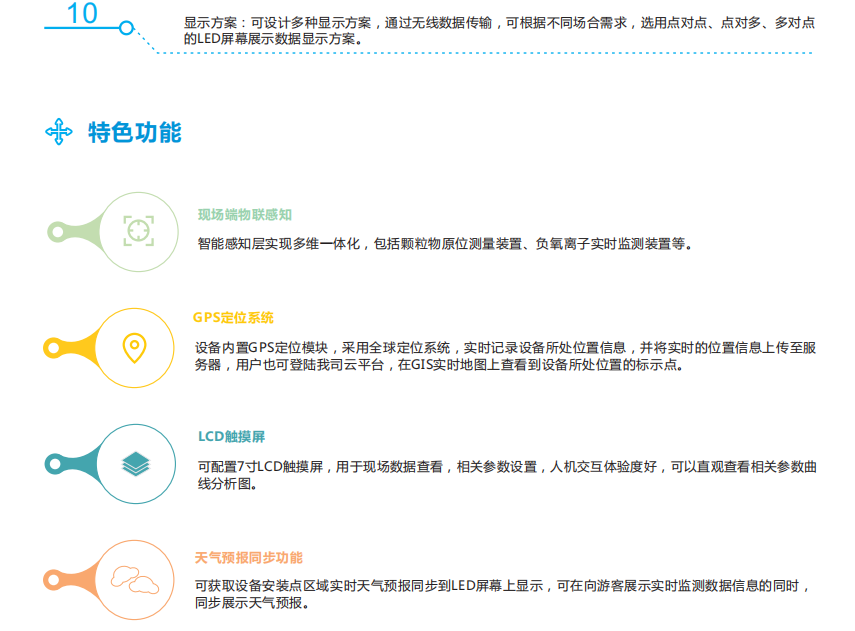Click the yellow GPS location pin icon
This screenshot has height=631, width=855.
(135, 348)
